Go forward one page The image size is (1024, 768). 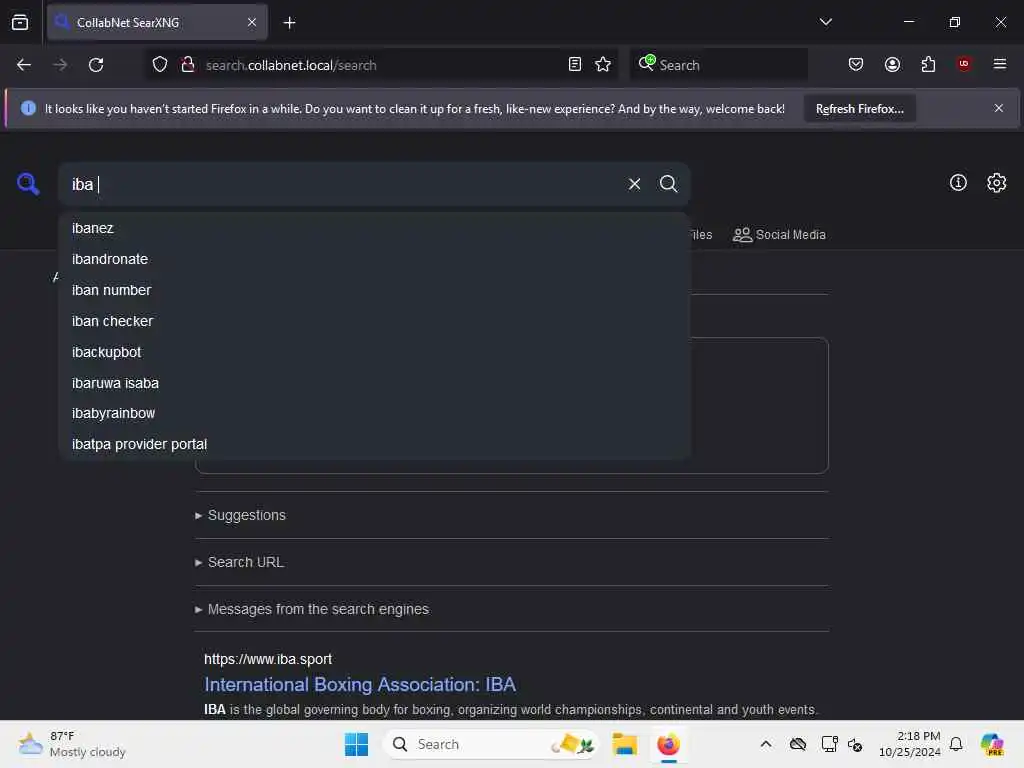point(60,65)
